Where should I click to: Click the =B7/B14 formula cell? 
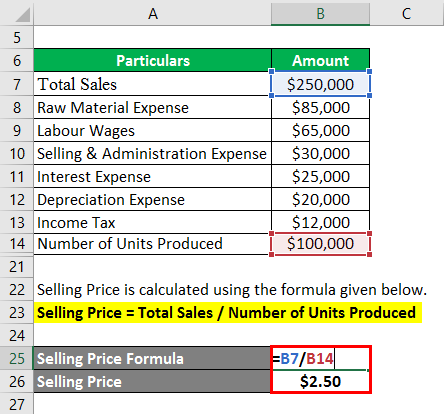pyautogui.click(x=320, y=358)
